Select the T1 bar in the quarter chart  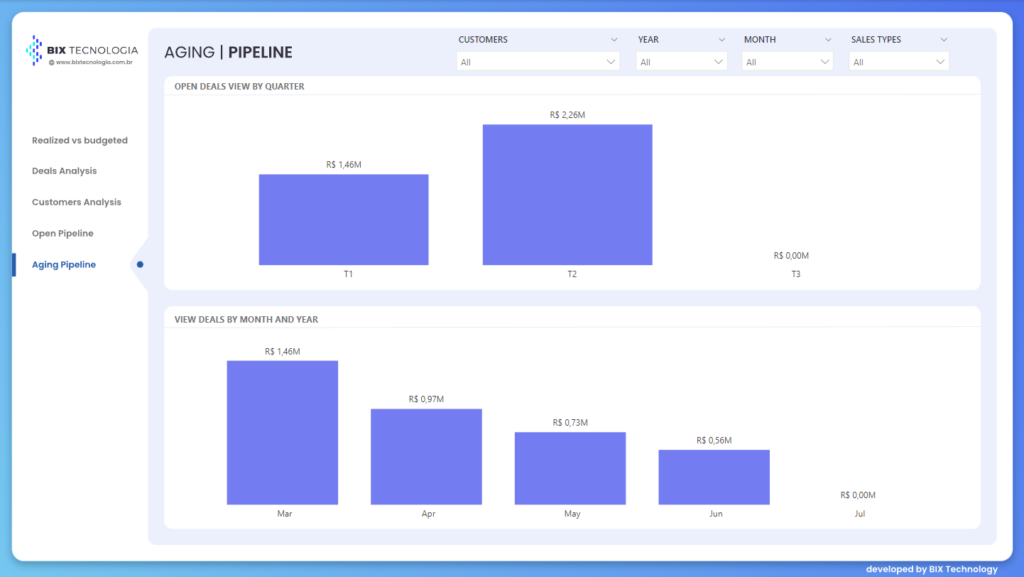343,220
